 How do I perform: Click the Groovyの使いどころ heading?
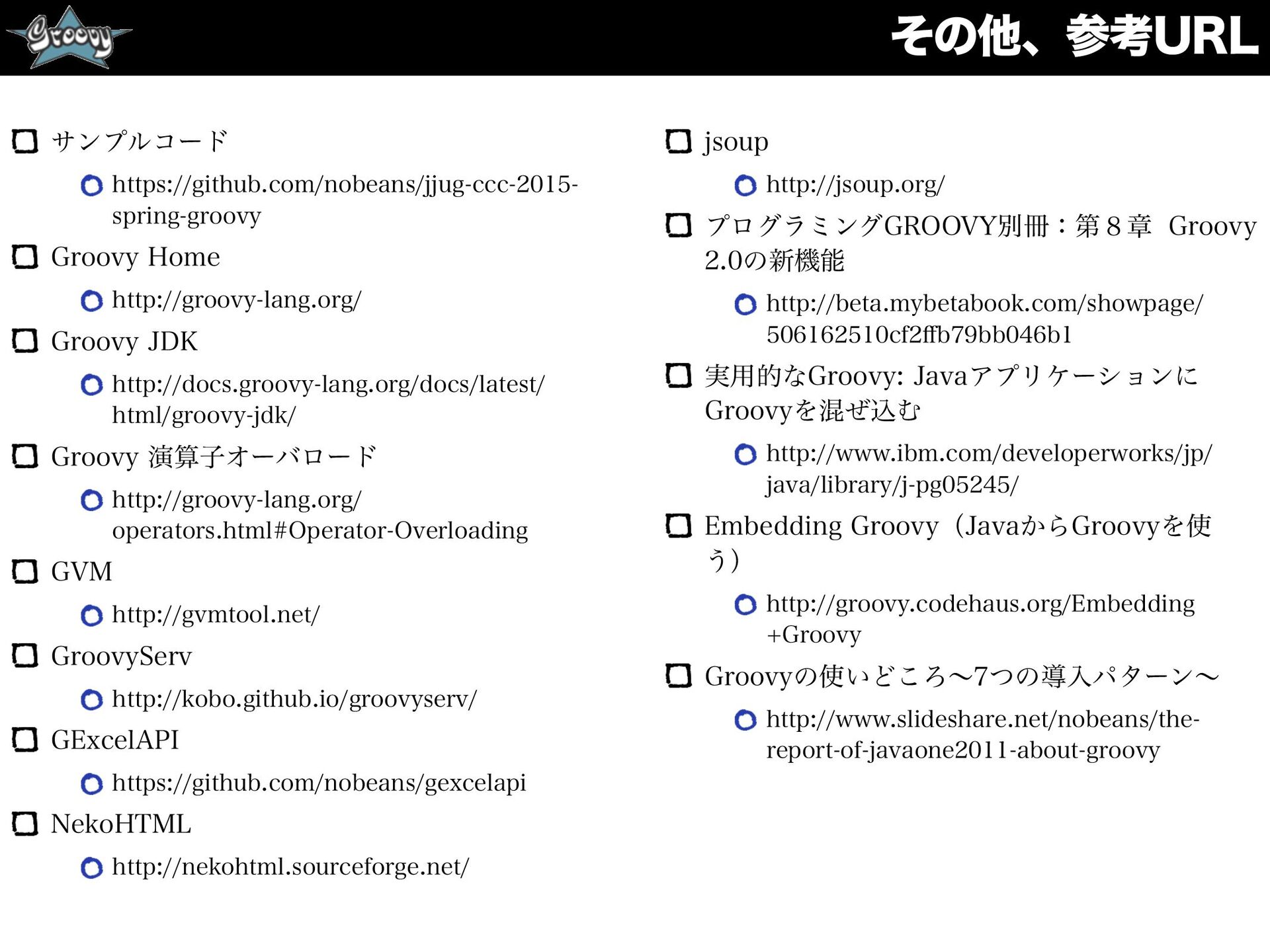(x=962, y=676)
